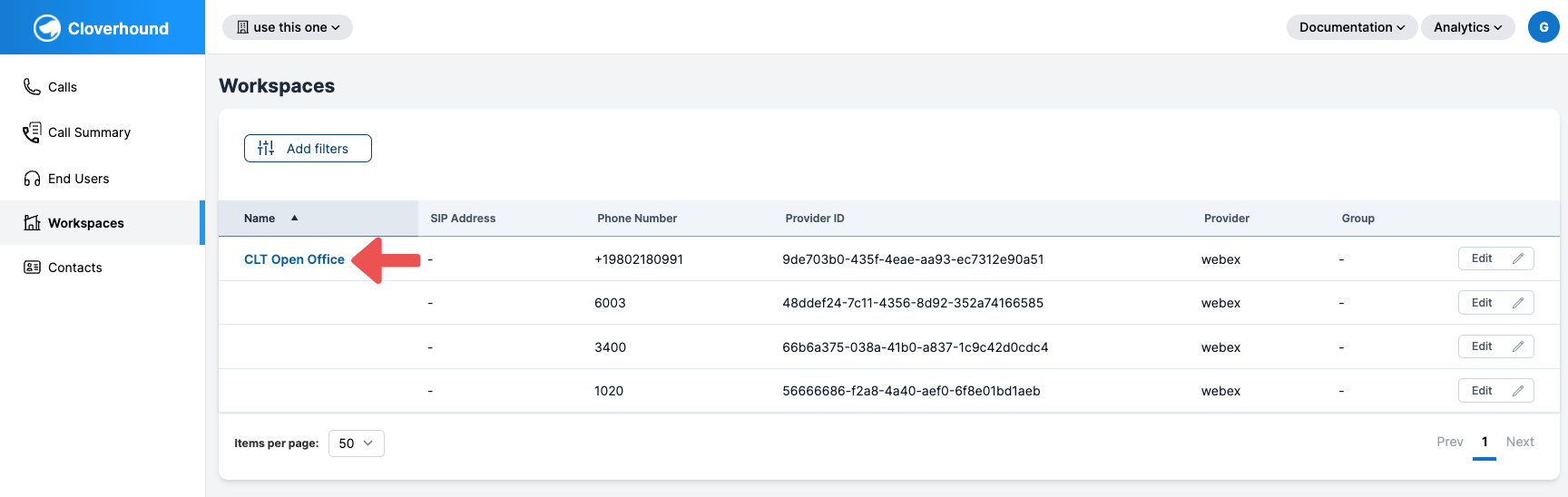Click the Workspaces page heading
Viewport: 1568px width, 497px height.
[x=277, y=86]
